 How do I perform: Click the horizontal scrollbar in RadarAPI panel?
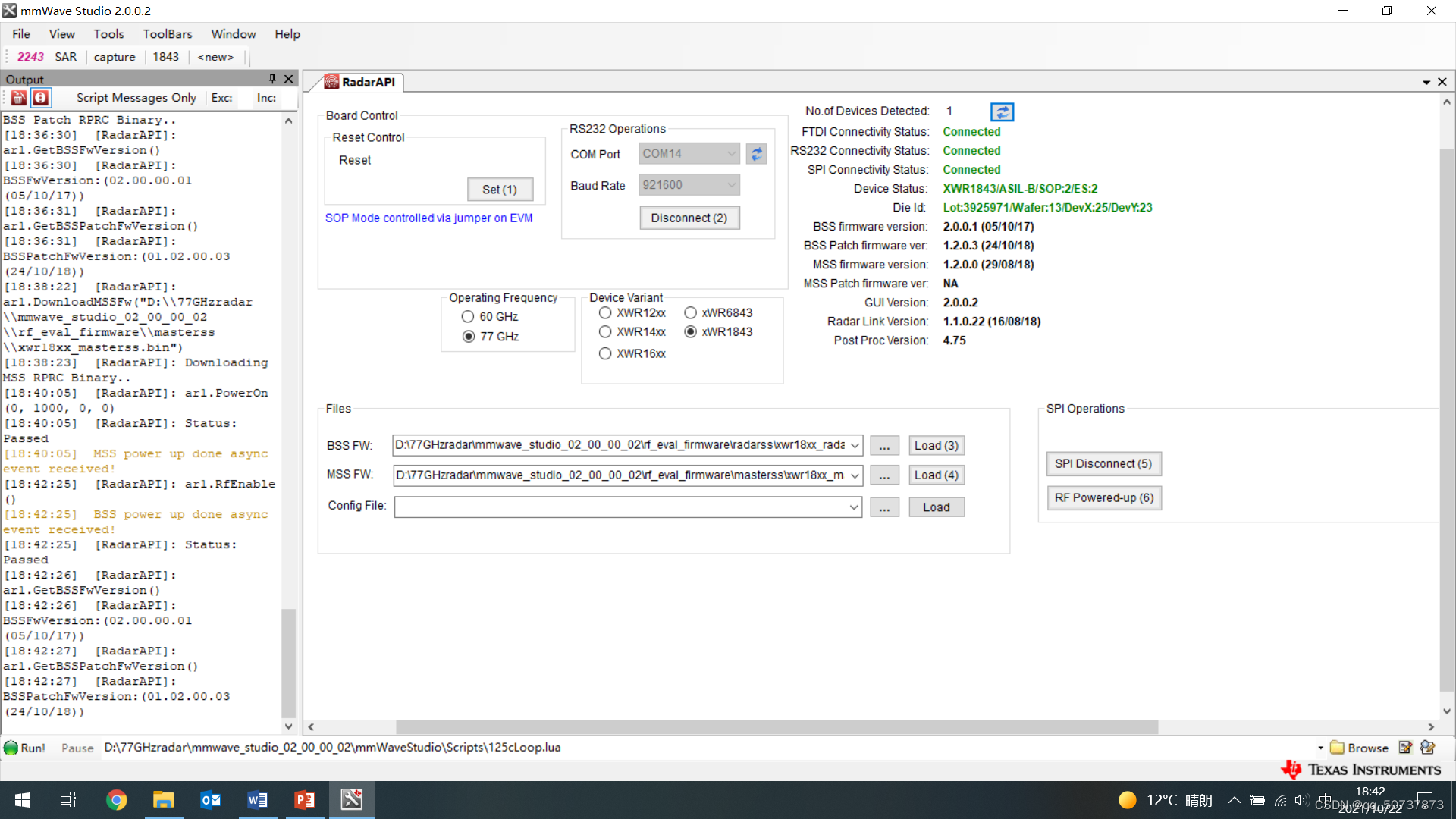[776, 727]
